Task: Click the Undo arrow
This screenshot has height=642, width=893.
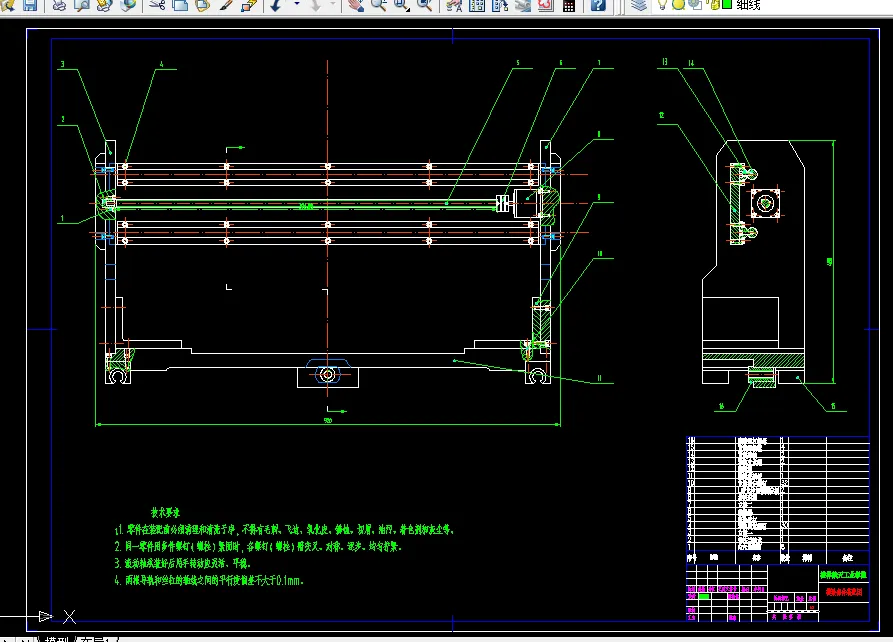Action: click(277, 5)
